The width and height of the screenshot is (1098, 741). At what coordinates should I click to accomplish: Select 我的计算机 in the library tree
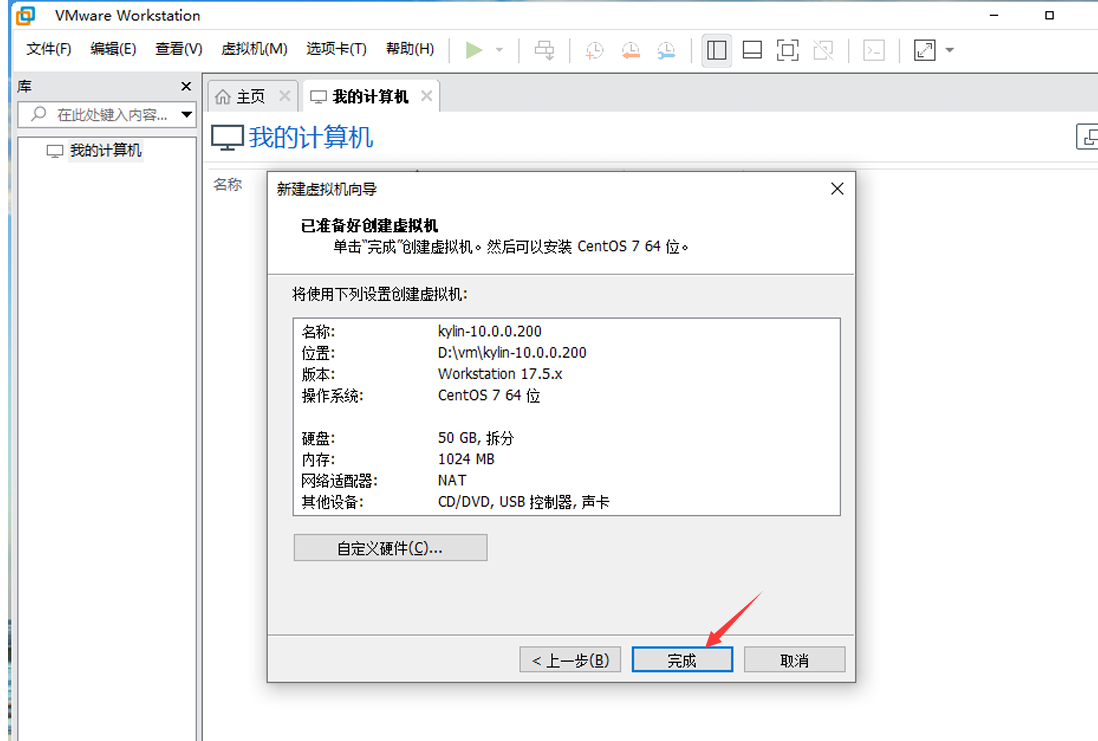click(x=105, y=151)
